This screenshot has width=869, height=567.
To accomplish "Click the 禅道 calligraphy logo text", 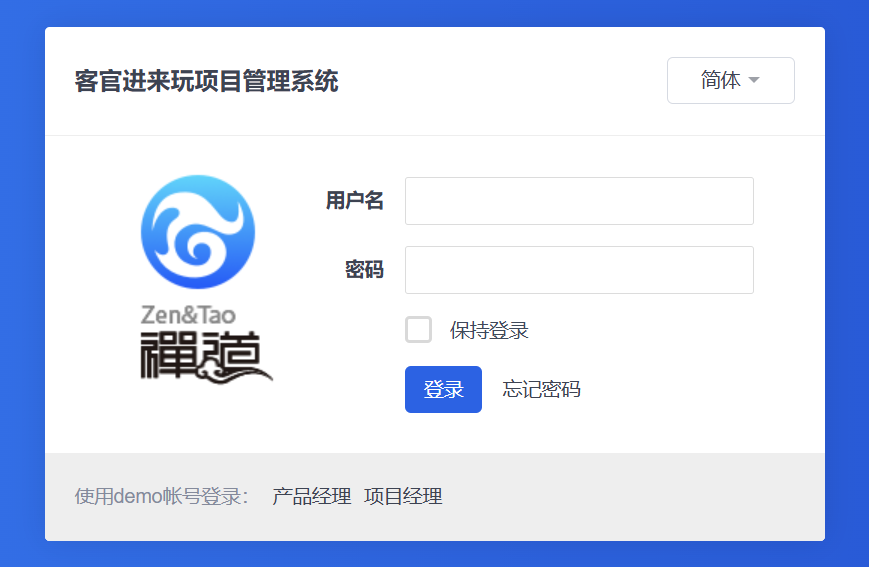I will point(206,356).
